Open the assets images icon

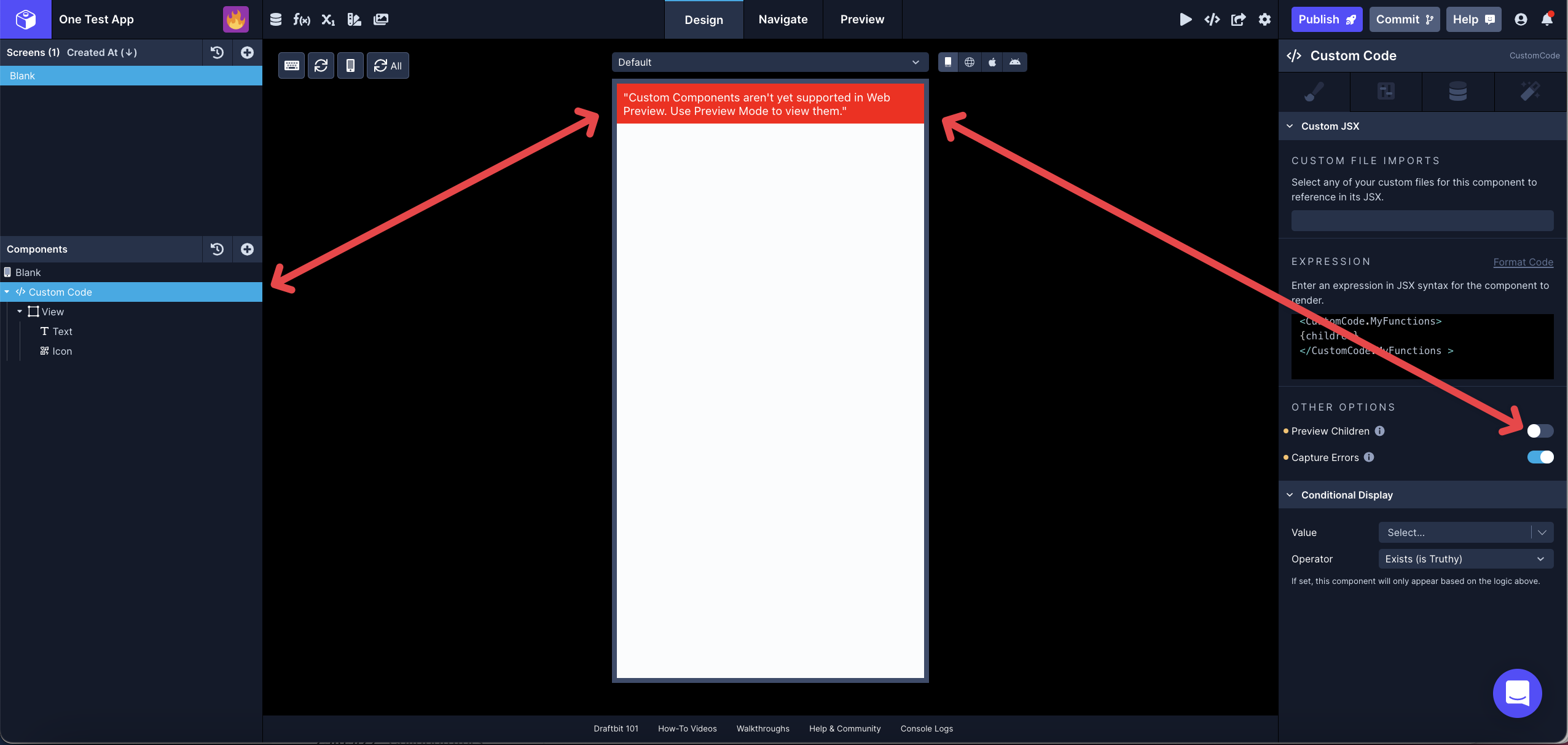pyautogui.click(x=381, y=20)
